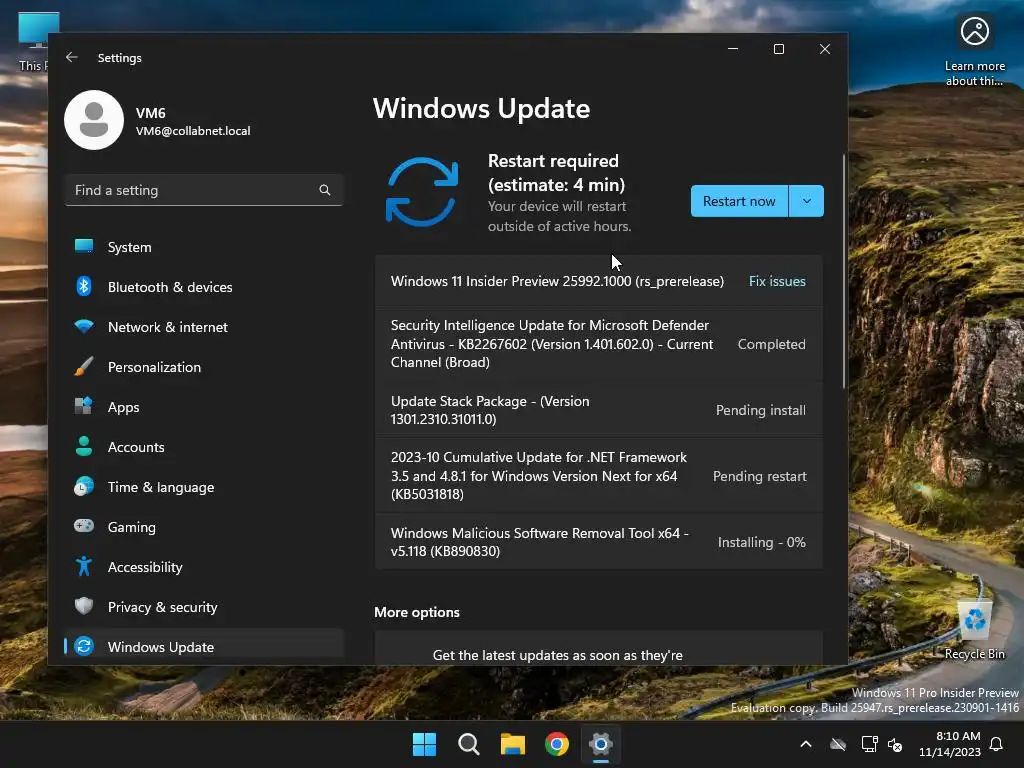Click the Pending restart status

click(760, 476)
